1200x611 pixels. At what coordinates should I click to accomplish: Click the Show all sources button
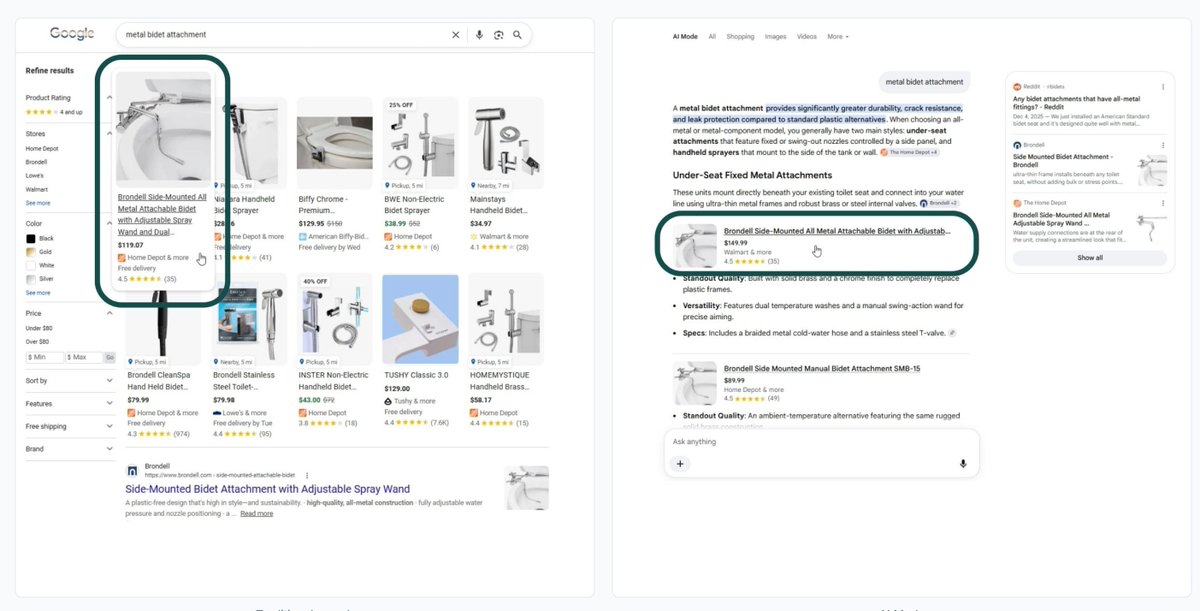[1090, 258]
